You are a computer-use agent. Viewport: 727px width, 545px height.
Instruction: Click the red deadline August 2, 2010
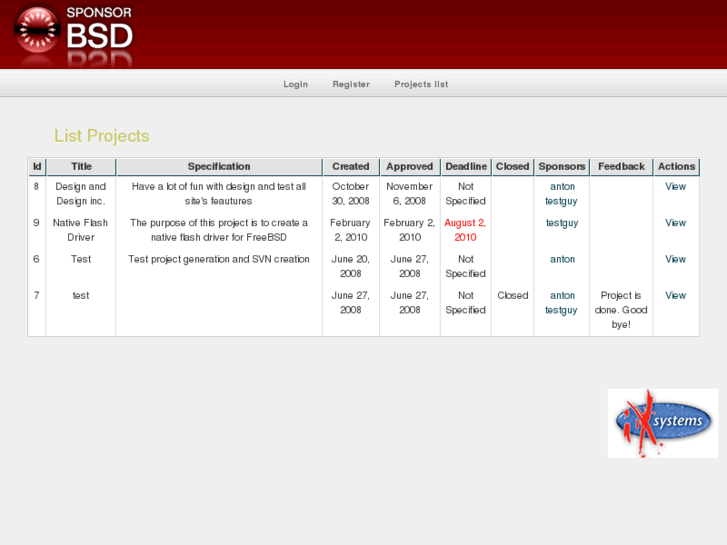[465, 230]
